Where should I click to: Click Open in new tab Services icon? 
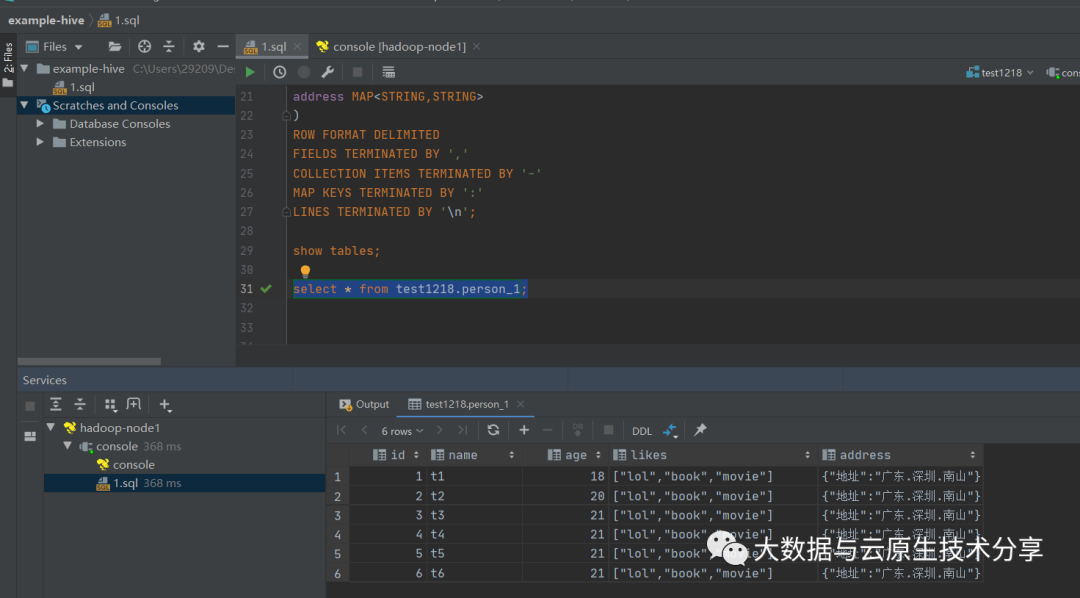point(134,404)
